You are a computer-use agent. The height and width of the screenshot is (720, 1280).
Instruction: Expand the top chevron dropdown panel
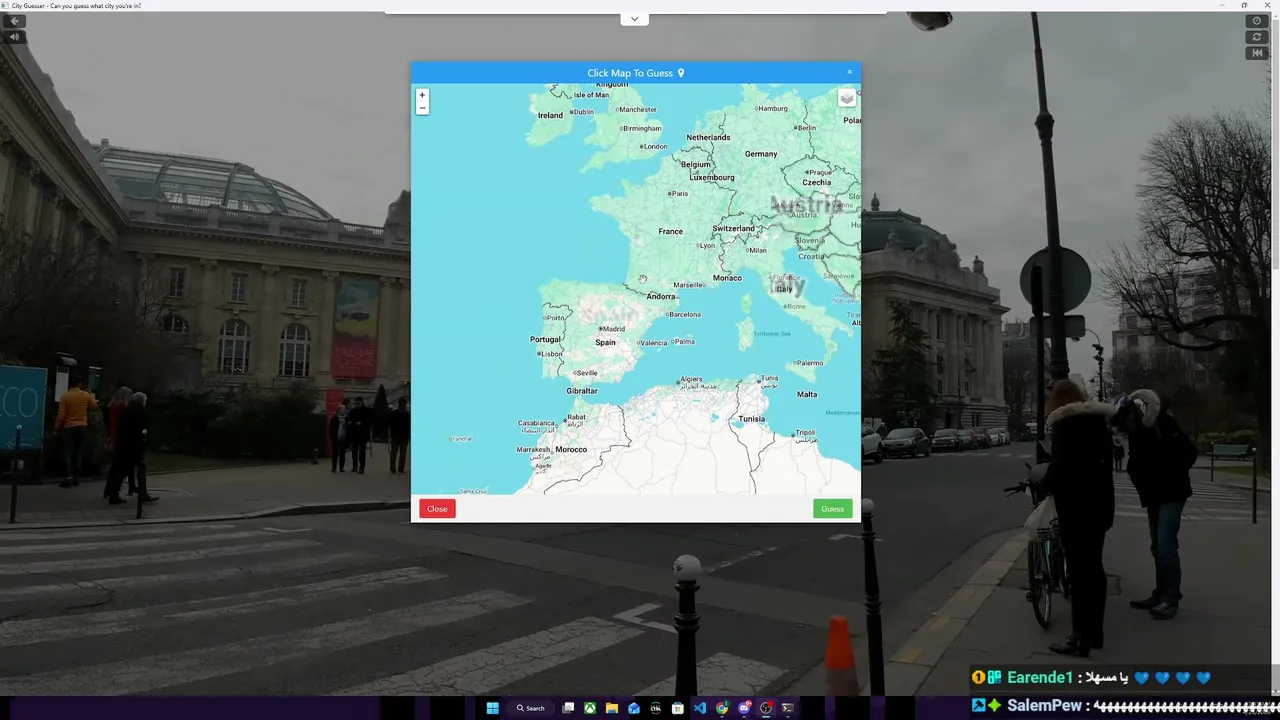(634, 19)
